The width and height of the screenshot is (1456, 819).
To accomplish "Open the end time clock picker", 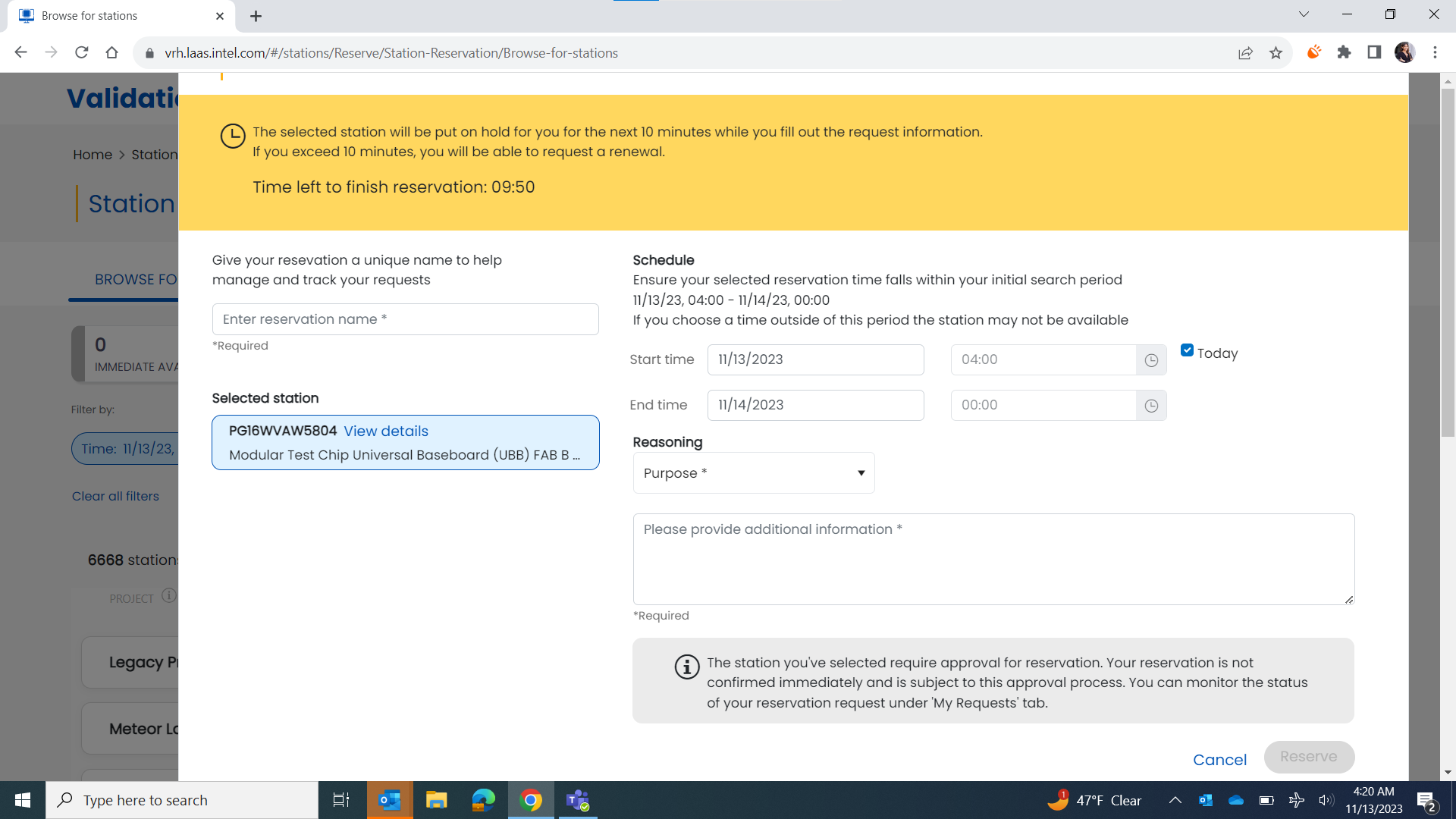I will [x=1151, y=406].
